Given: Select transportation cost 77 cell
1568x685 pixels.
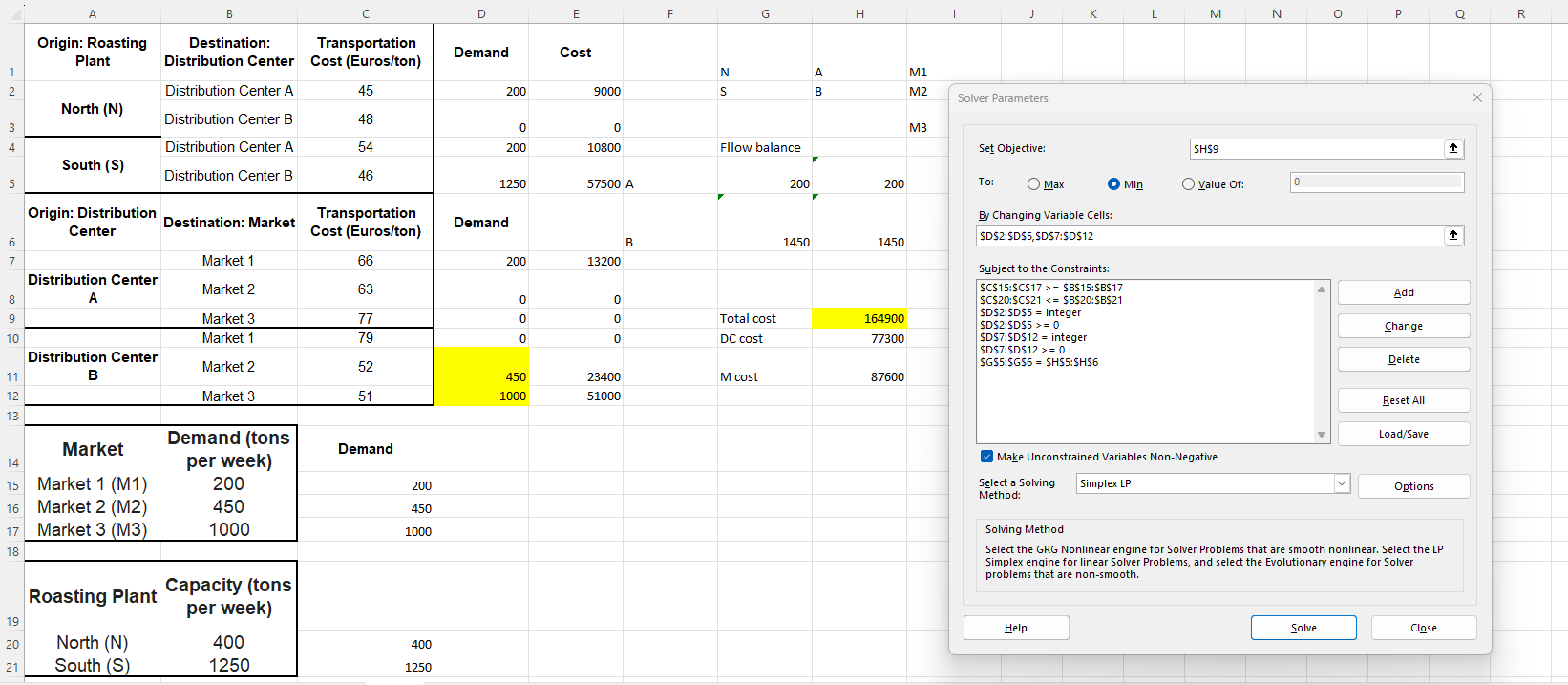Looking at the screenshot, I should coord(366,318).
